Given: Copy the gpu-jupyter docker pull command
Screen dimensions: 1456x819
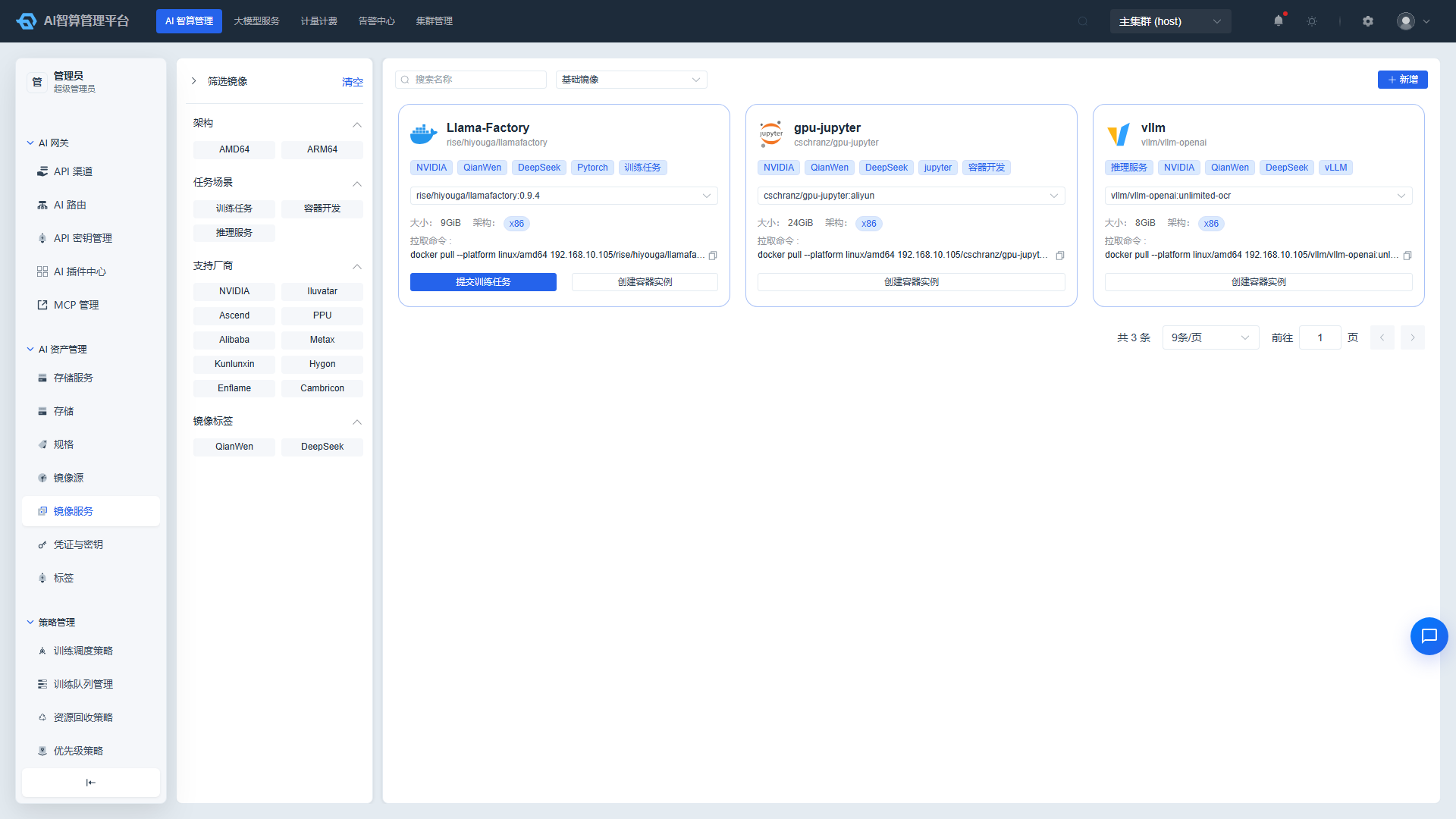Looking at the screenshot, I should (1060, 256).
